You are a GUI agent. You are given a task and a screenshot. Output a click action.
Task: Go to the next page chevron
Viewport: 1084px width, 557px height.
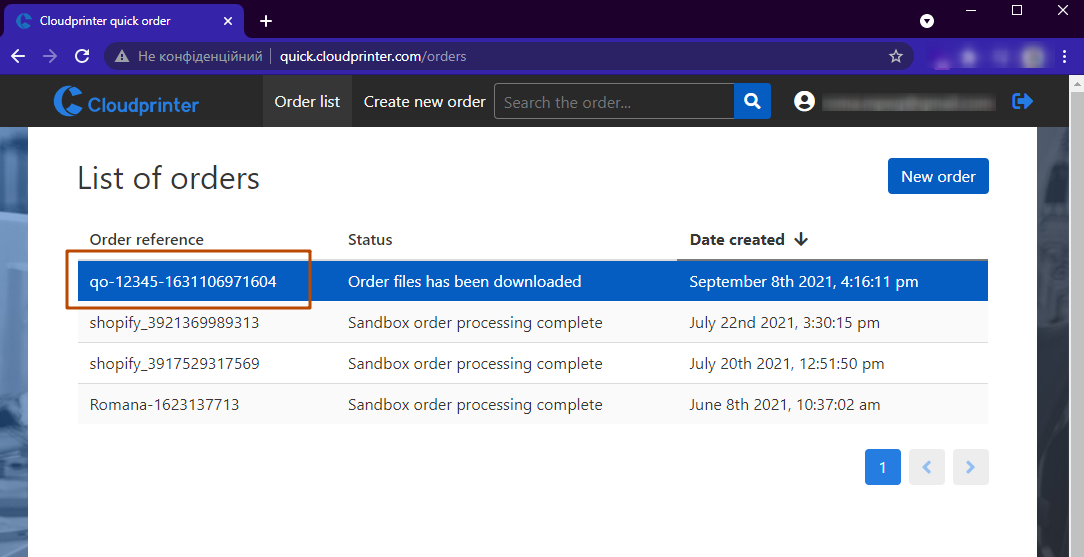(x=971, y=467)
